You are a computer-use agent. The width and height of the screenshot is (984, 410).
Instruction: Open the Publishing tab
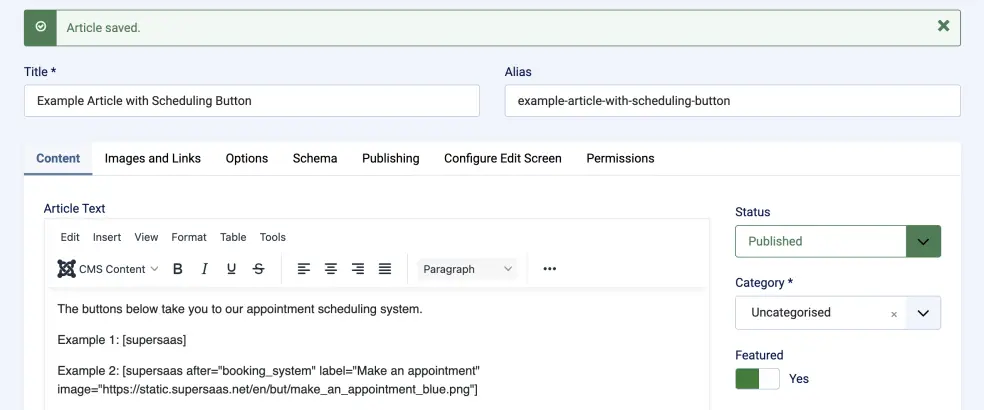click(x=390, y=158)
